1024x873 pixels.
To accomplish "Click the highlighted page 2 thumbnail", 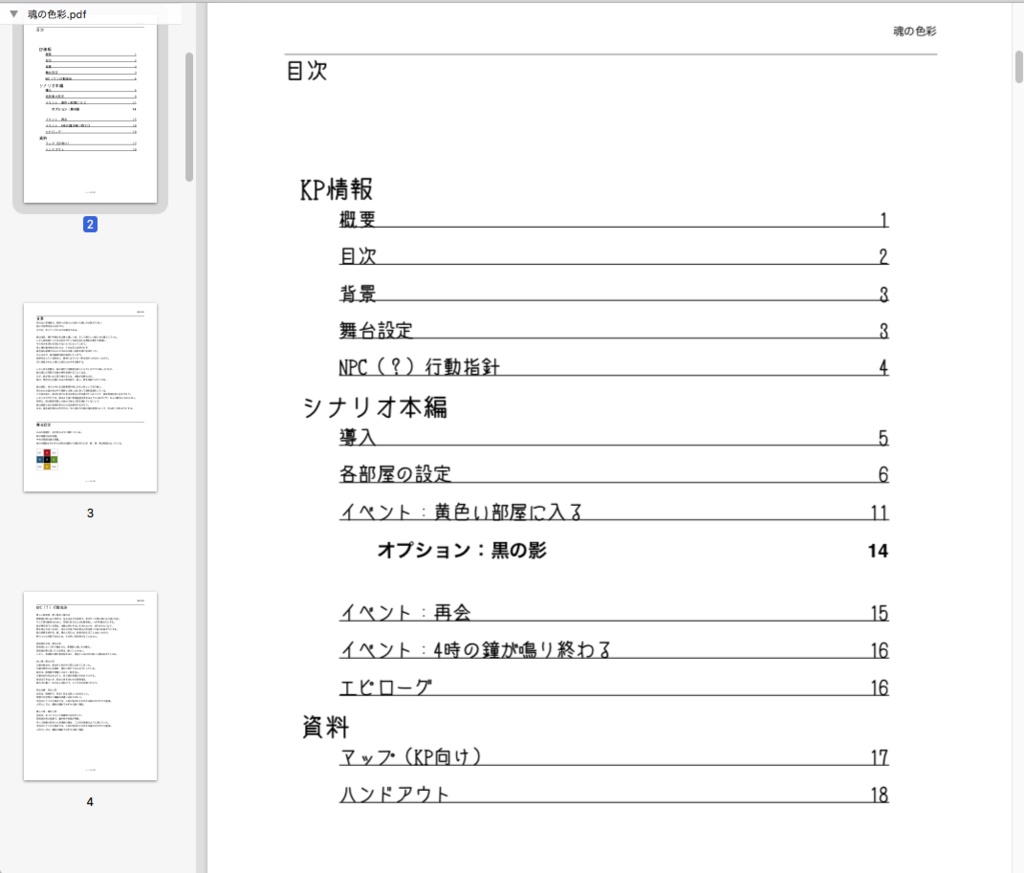I will tap(90, 110).
